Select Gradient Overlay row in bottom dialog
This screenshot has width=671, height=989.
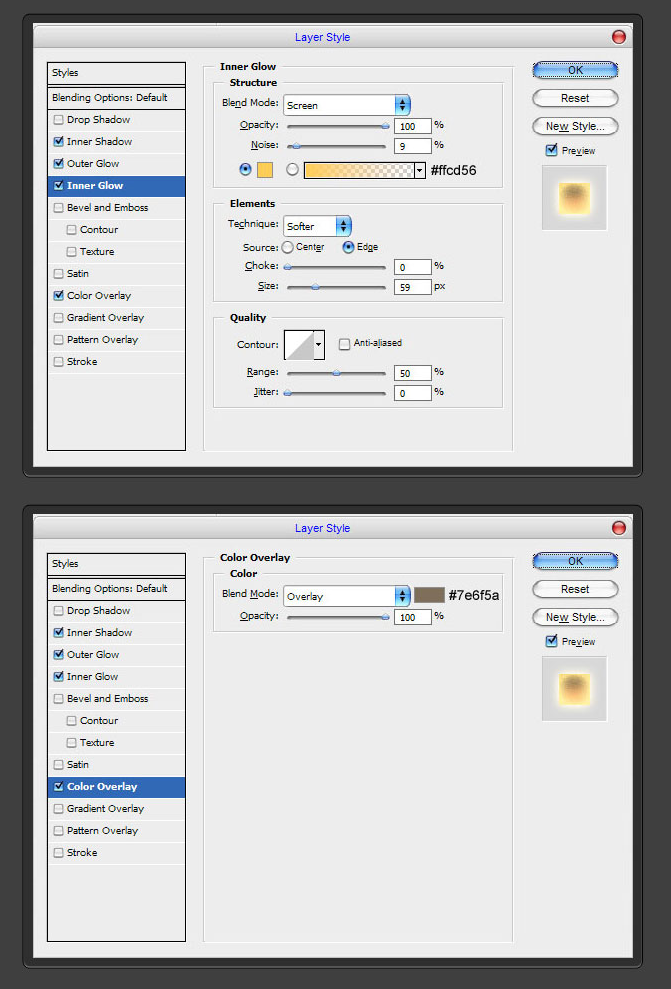pos(117,809)
